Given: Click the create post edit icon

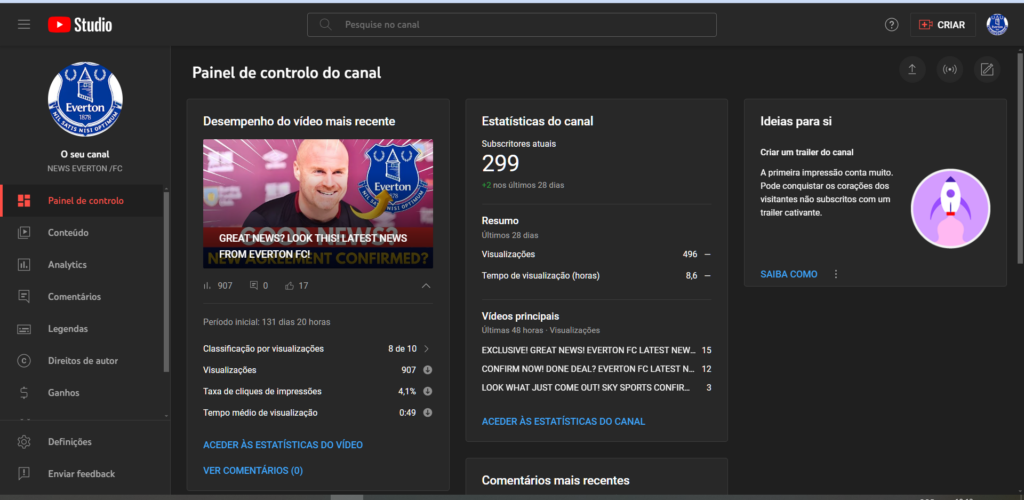Looking at the screenshot, I should coord(987,70).
